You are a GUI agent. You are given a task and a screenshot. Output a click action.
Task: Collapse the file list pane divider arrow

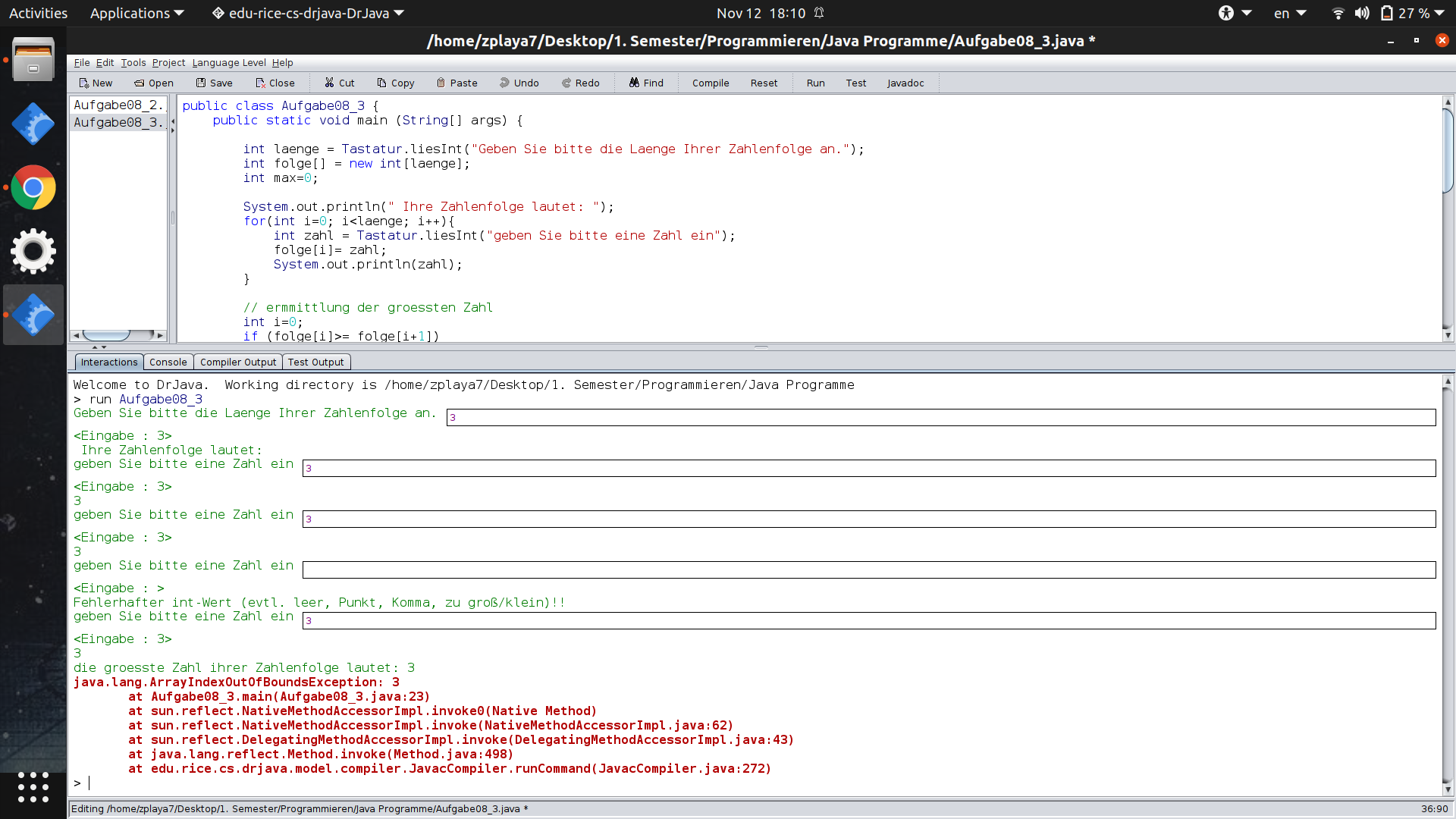point(173,121)
